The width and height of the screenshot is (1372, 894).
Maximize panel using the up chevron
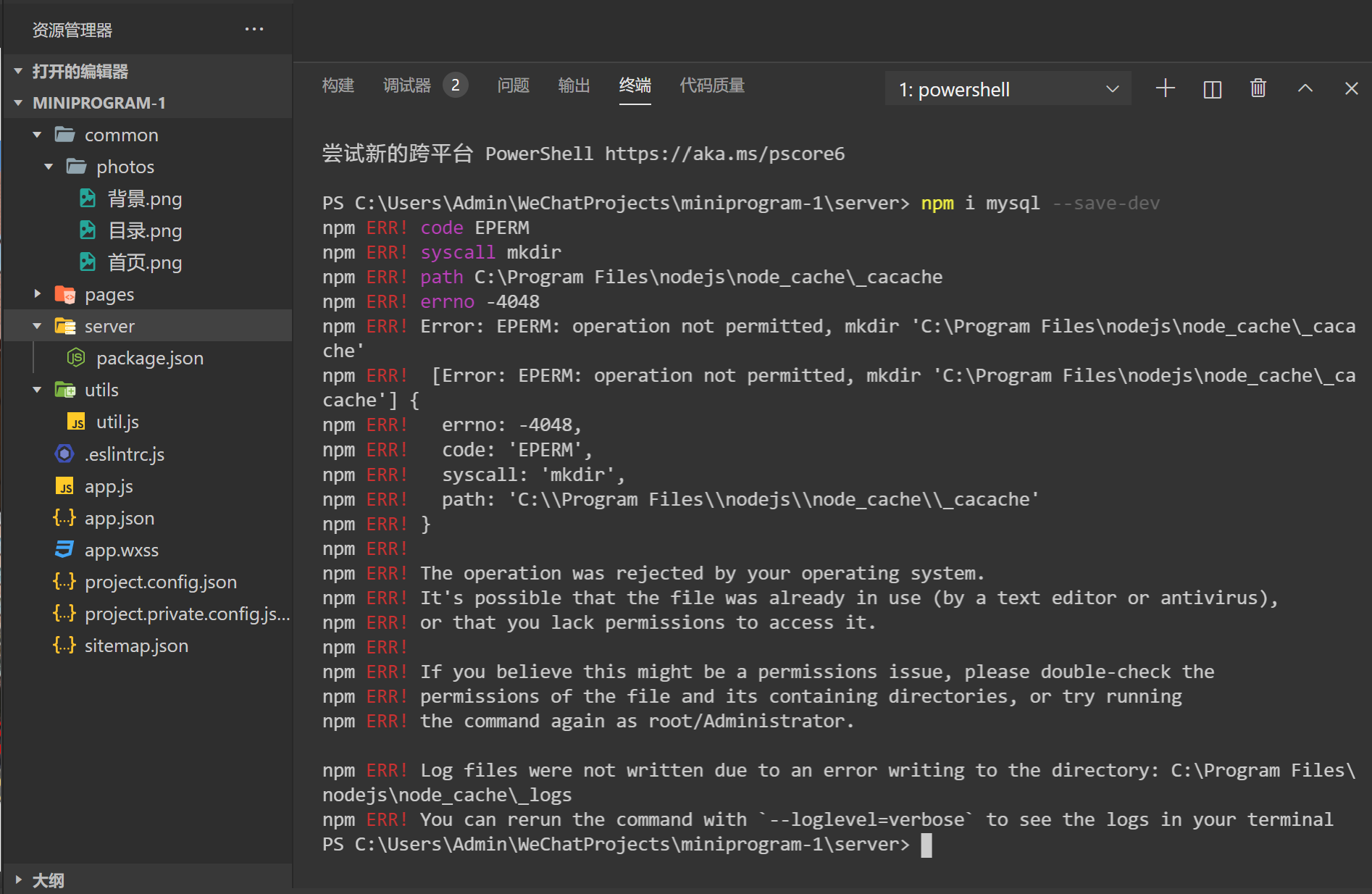point(1305,88)
